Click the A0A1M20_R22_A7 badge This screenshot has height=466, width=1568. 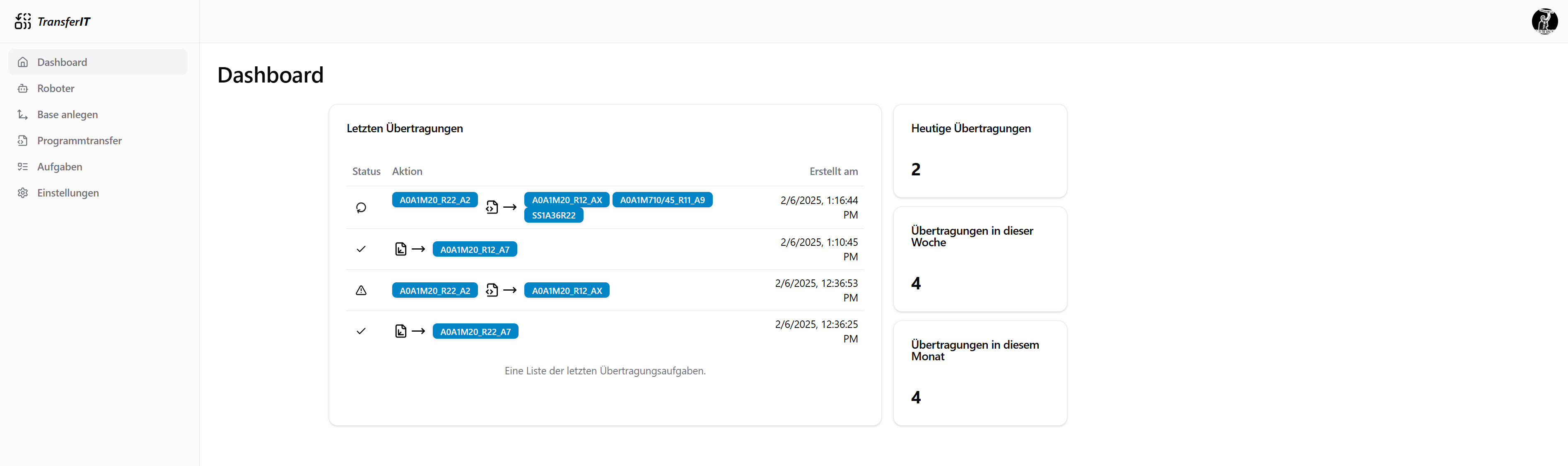(475, 331)
